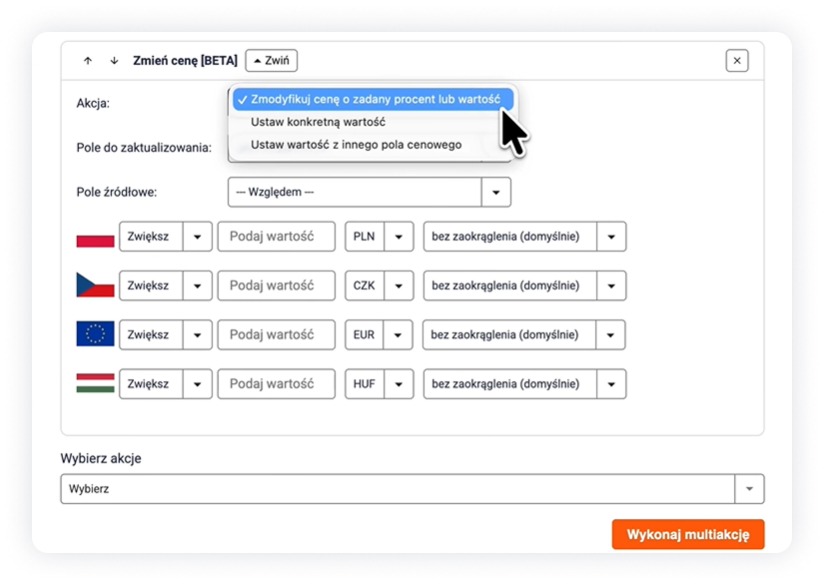Screen dimensions: 824x585
Task: Click the move down arrow icon
Action: click(x=114, y=61)
